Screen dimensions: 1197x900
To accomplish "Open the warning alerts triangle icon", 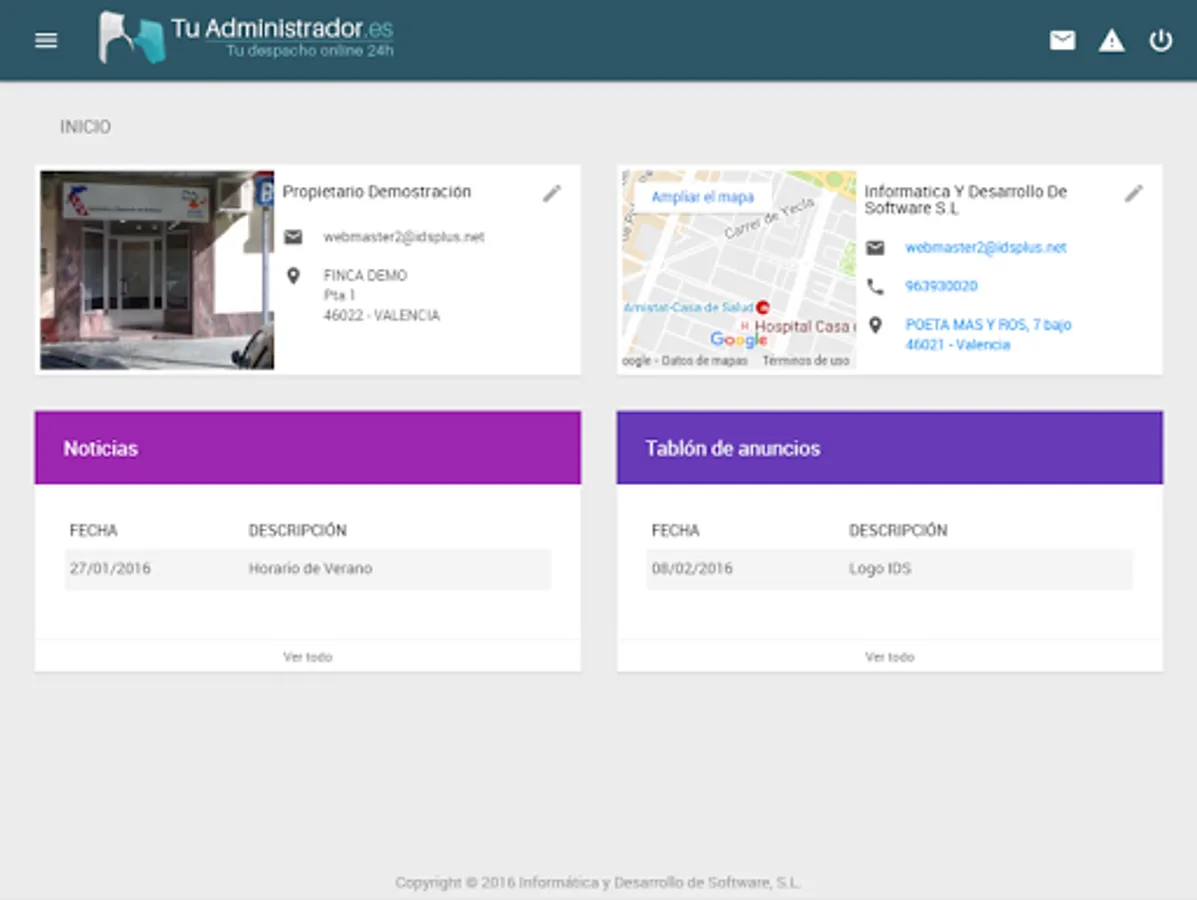I will click(1112, 40).
